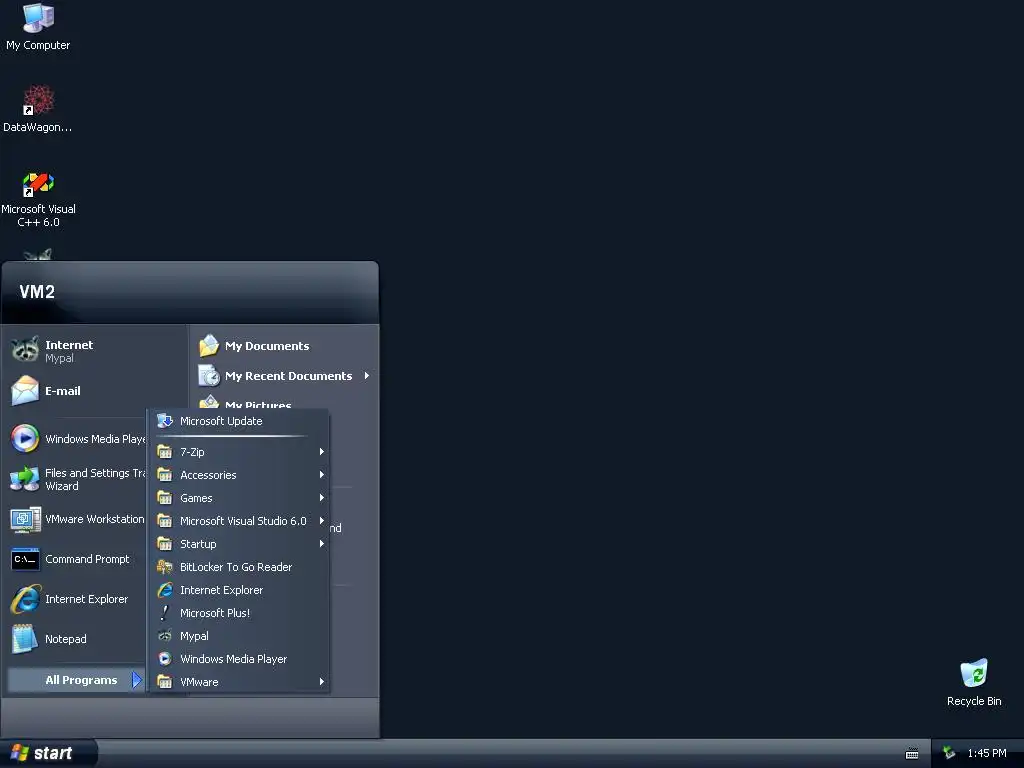Screen dimensions: 1024x768
Task: Click the 'VMware' label in programs menu
Action: 199,682
